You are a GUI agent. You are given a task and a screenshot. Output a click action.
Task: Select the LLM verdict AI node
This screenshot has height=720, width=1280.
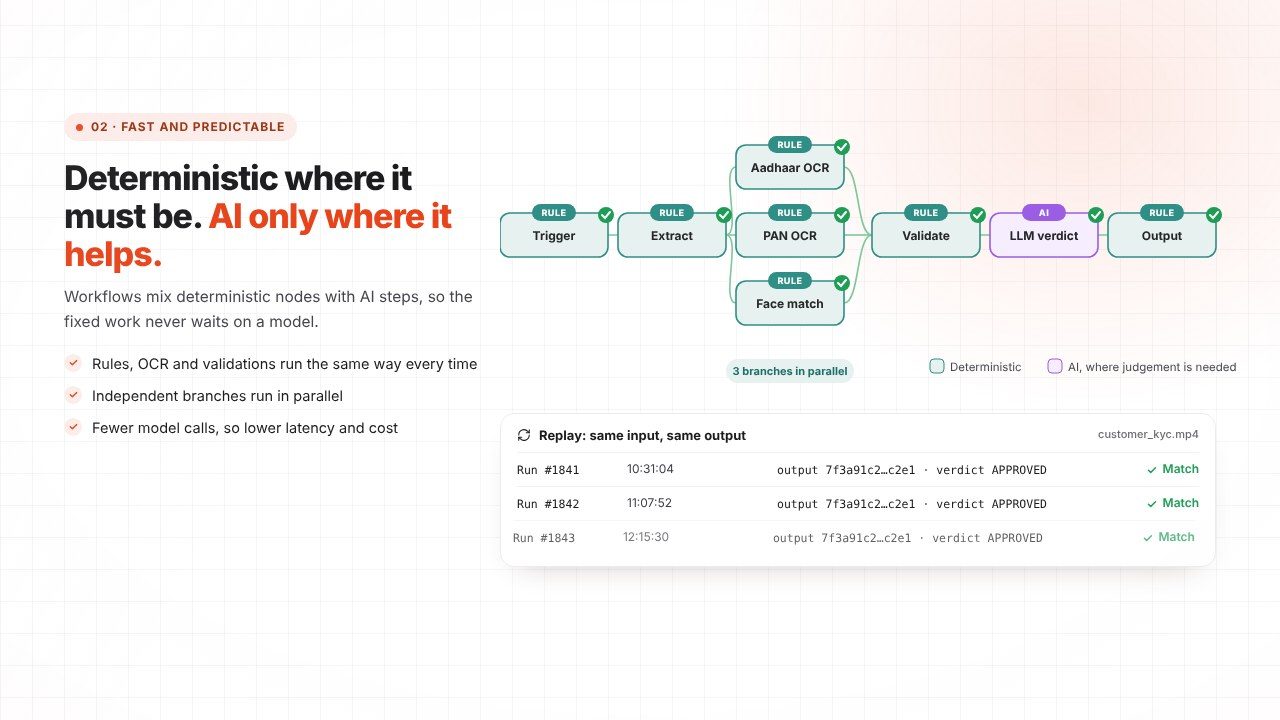pyautogui.click(x=1044, y=235)
